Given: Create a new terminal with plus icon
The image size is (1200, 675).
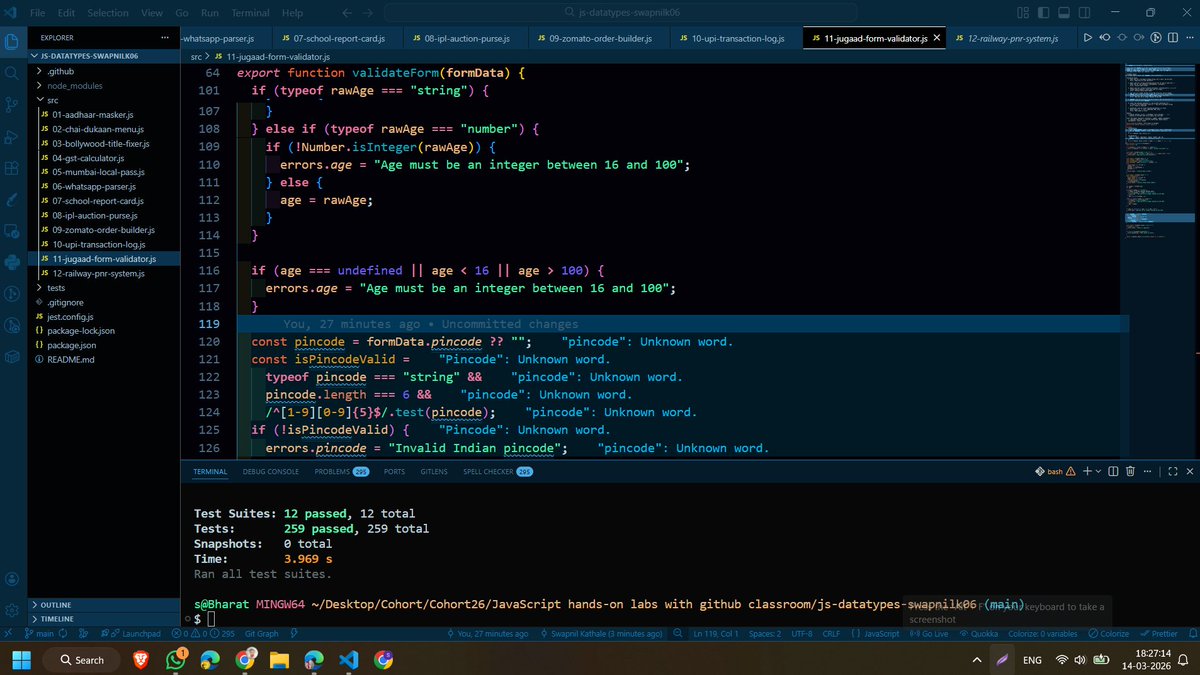Looking at the screenshot, I should click(1086, 471).
